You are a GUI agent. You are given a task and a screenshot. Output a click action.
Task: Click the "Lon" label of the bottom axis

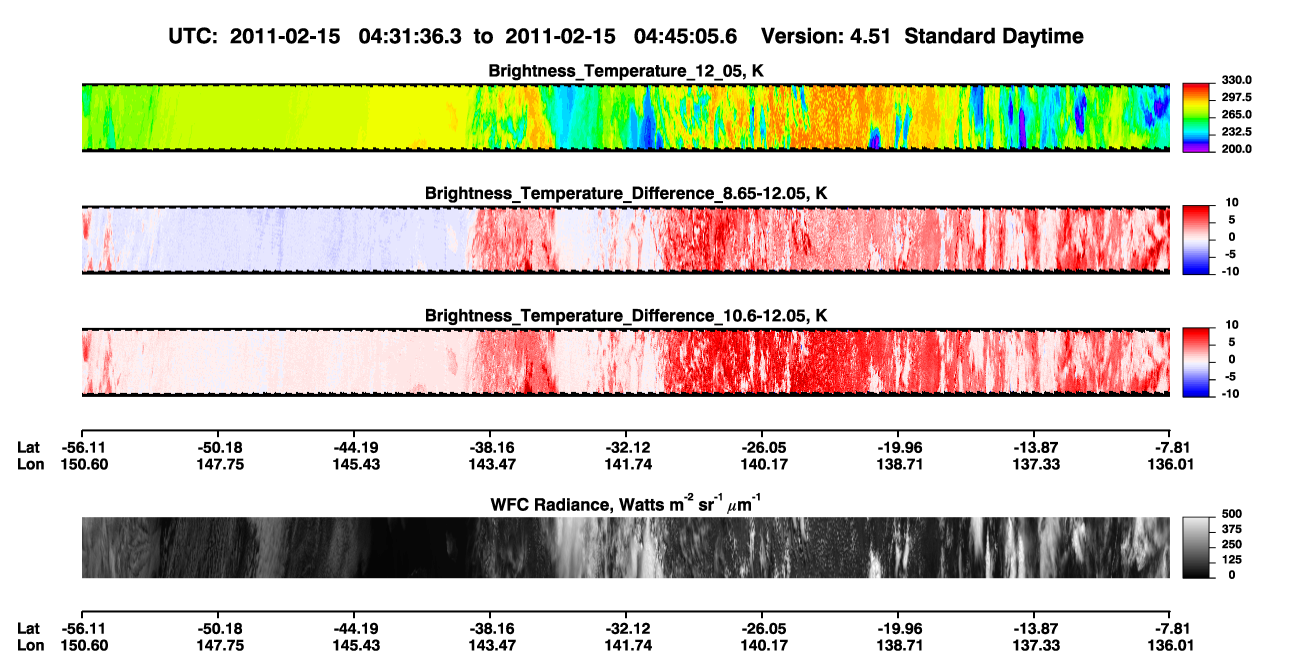[x=30, y=645]
